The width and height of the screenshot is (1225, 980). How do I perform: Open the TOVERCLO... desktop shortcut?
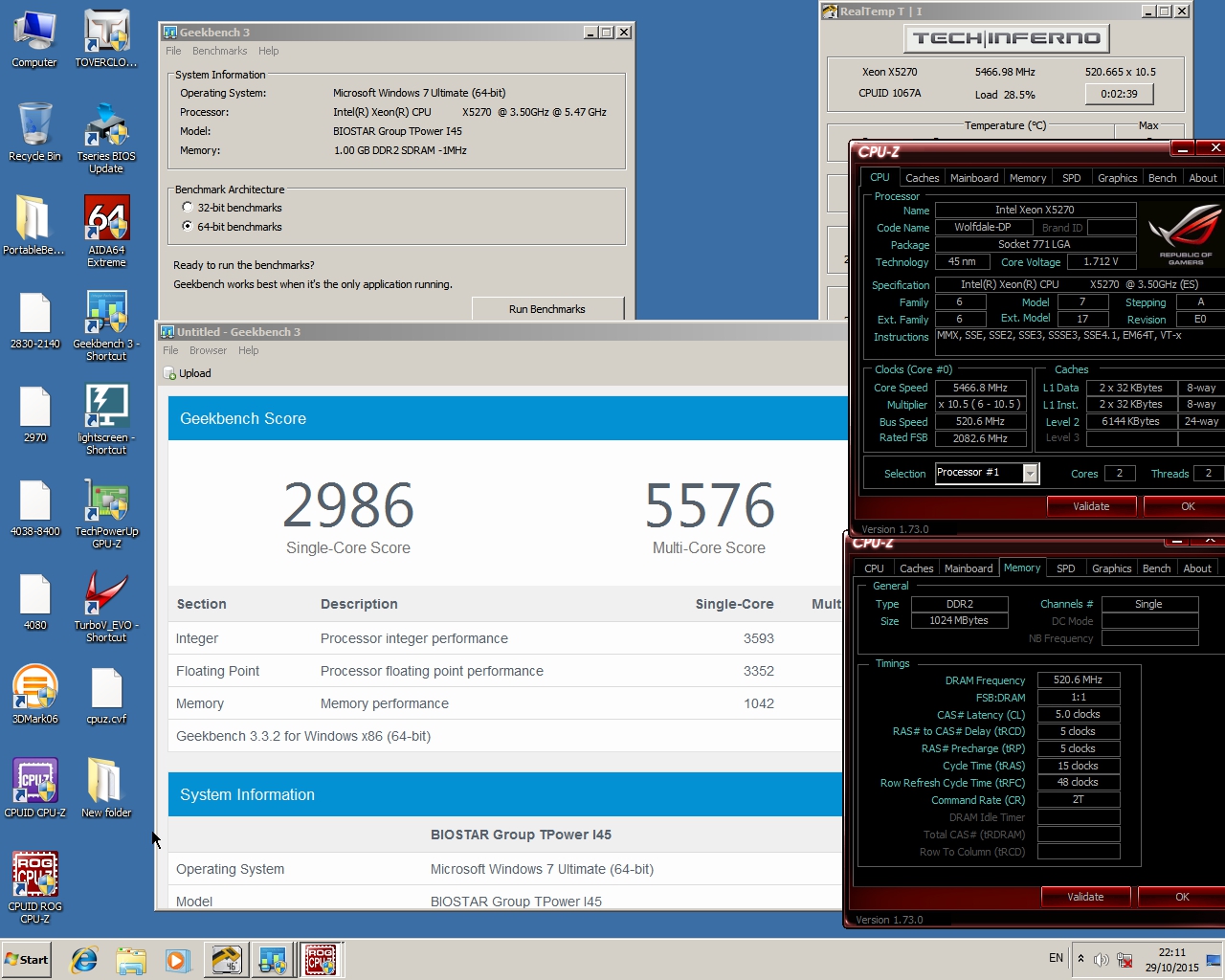(106, 39)
